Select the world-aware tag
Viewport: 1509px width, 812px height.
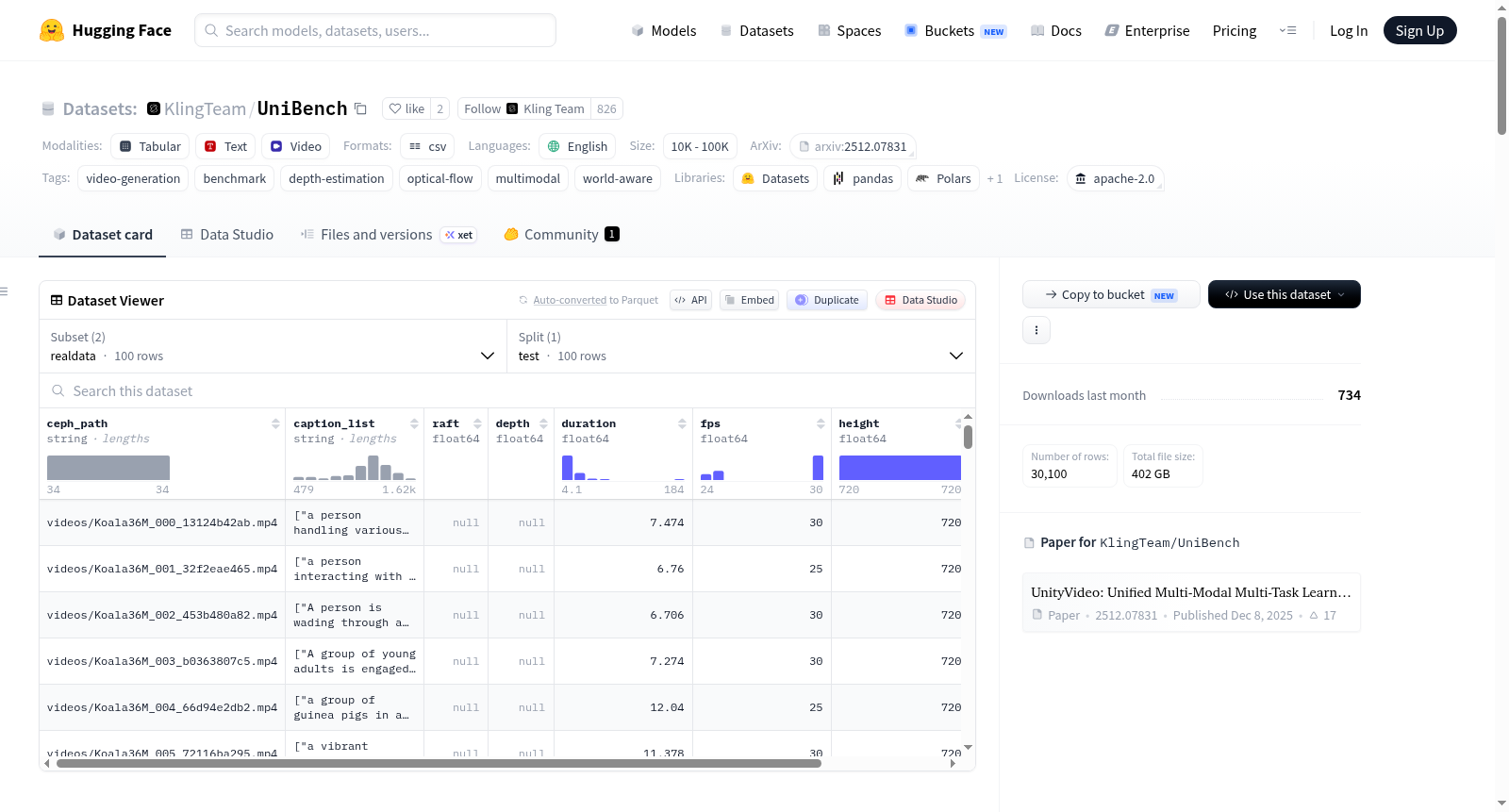coord(618,178)
